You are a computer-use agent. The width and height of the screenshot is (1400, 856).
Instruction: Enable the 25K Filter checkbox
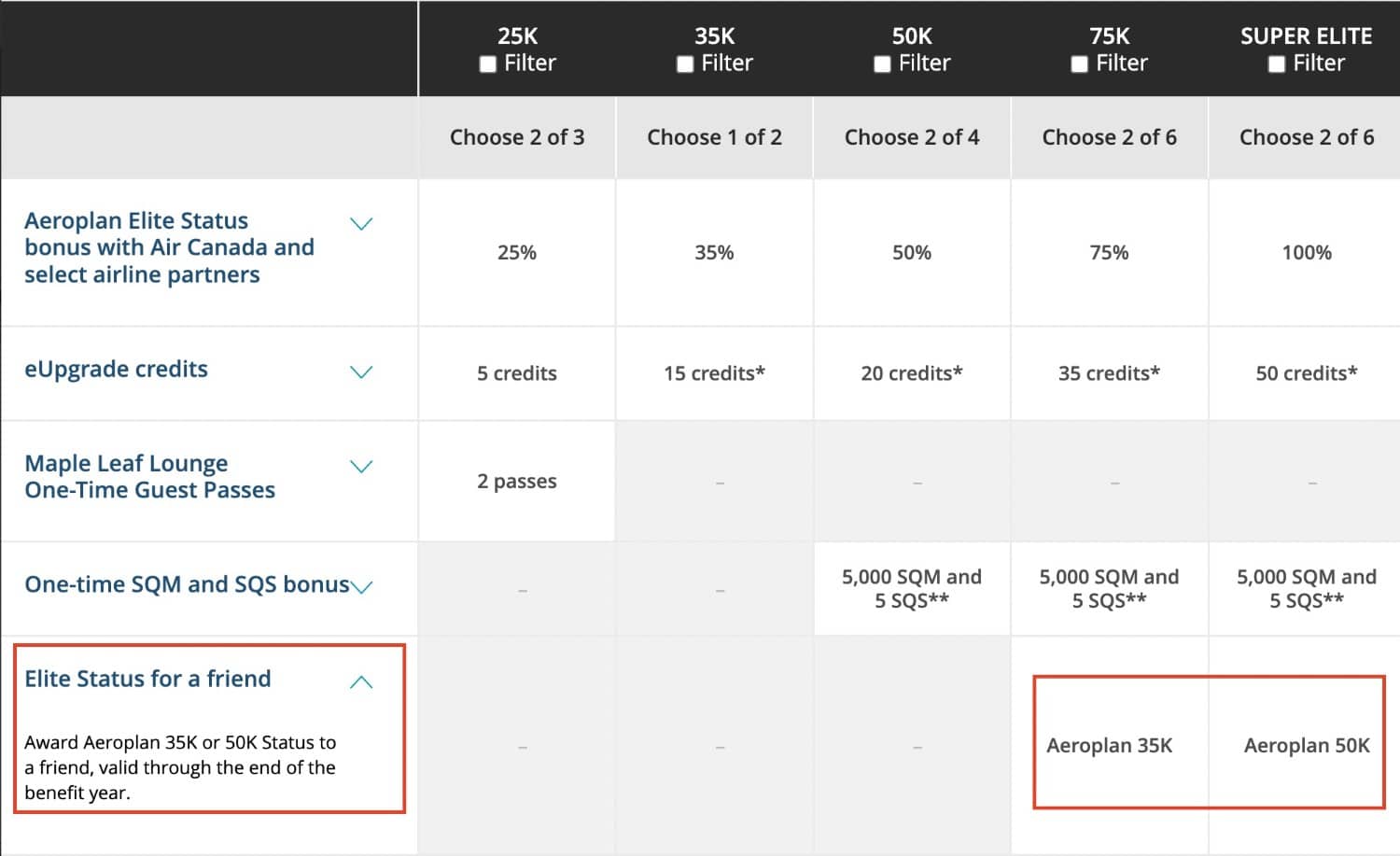[x=486, y=63]
